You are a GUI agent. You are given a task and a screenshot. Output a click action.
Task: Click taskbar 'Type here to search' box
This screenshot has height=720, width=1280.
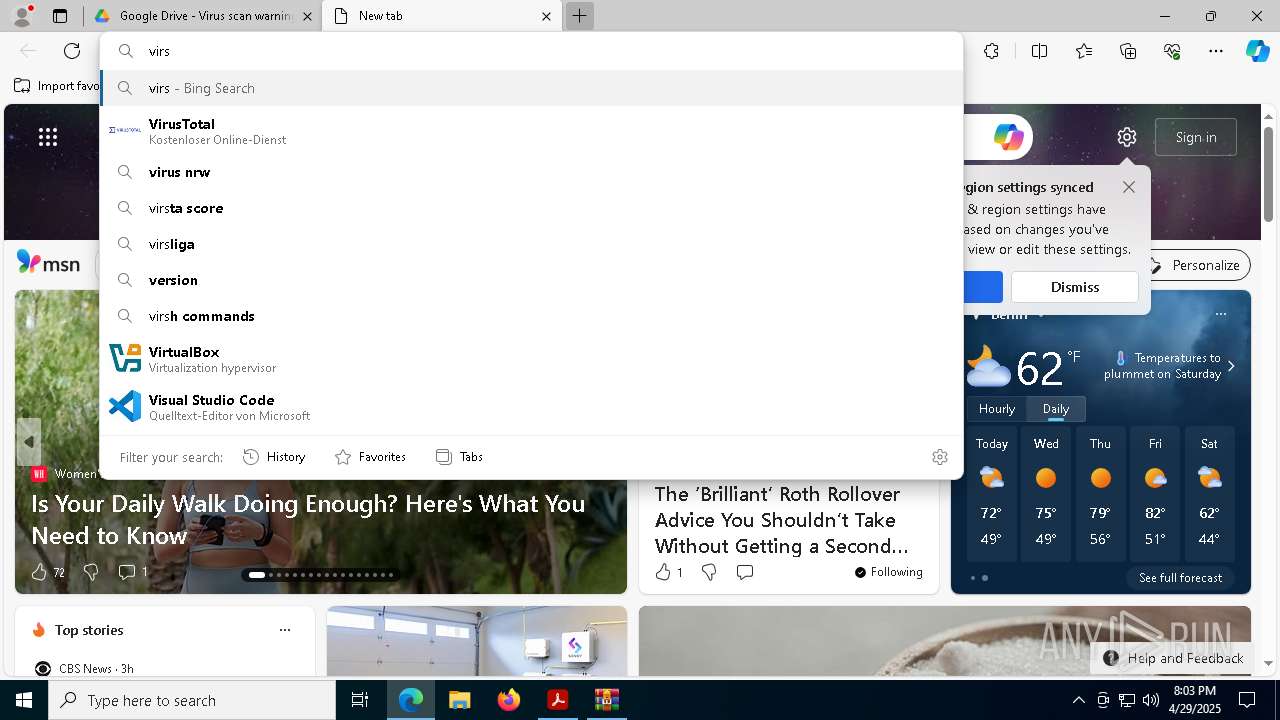coord(192,700)
